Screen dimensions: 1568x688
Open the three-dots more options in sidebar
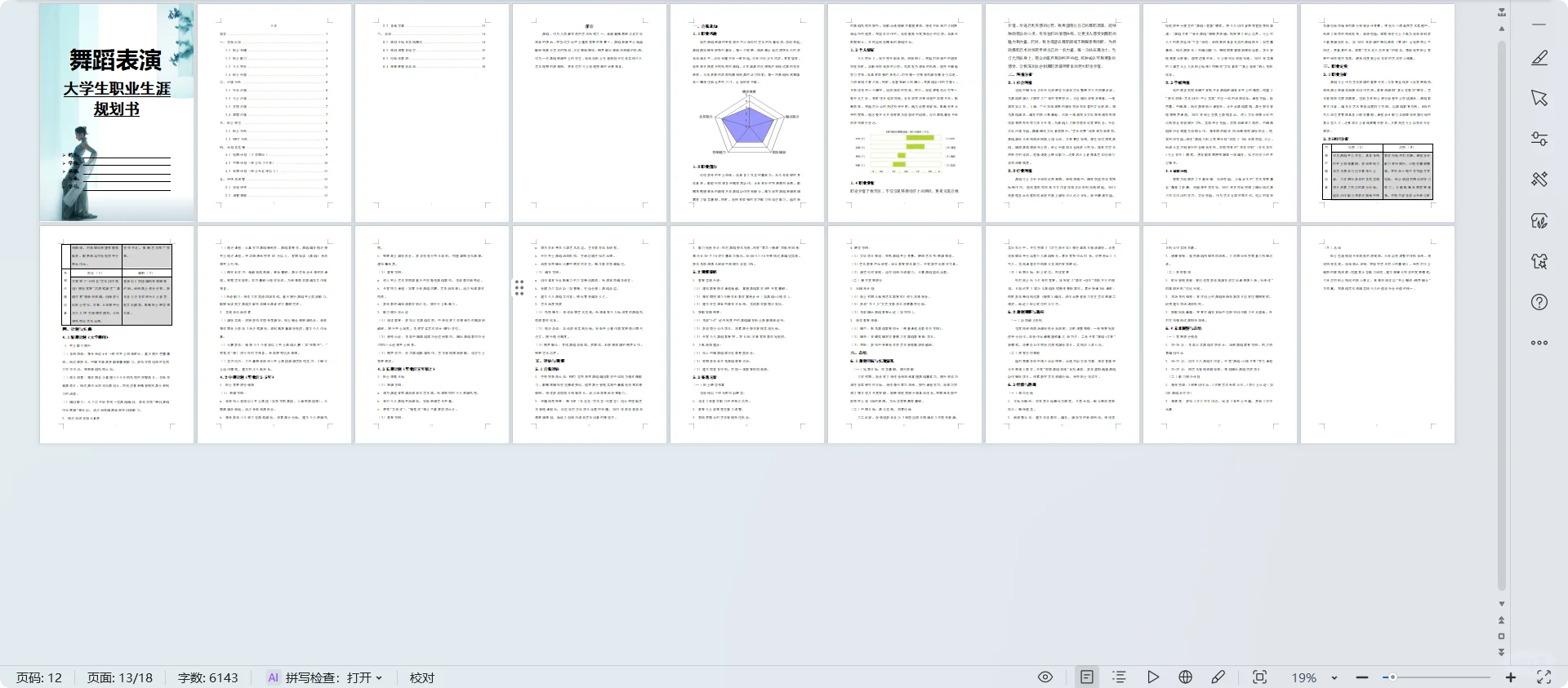pos(1539,343)
